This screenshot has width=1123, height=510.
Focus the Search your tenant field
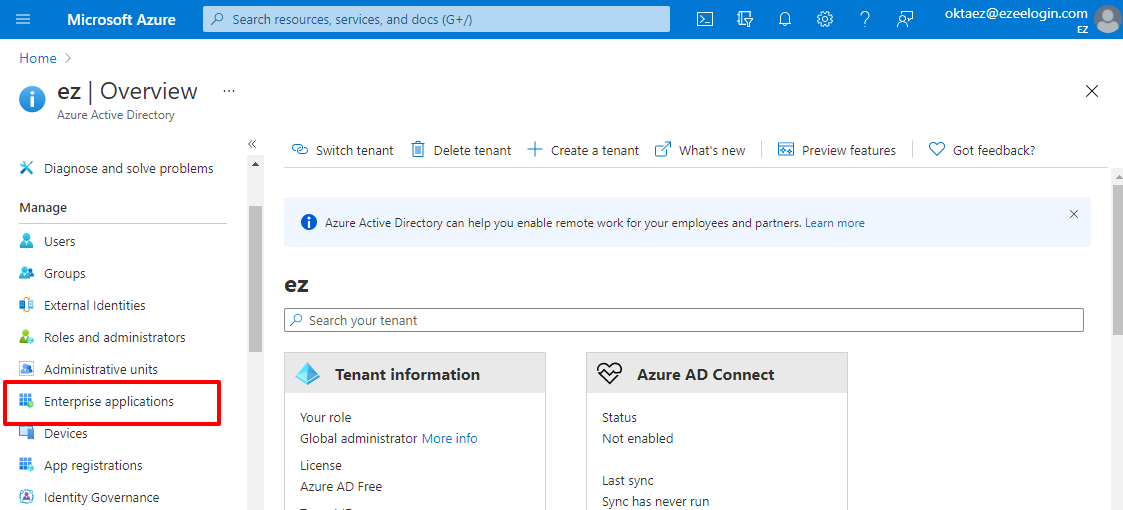tap(684, 320)
